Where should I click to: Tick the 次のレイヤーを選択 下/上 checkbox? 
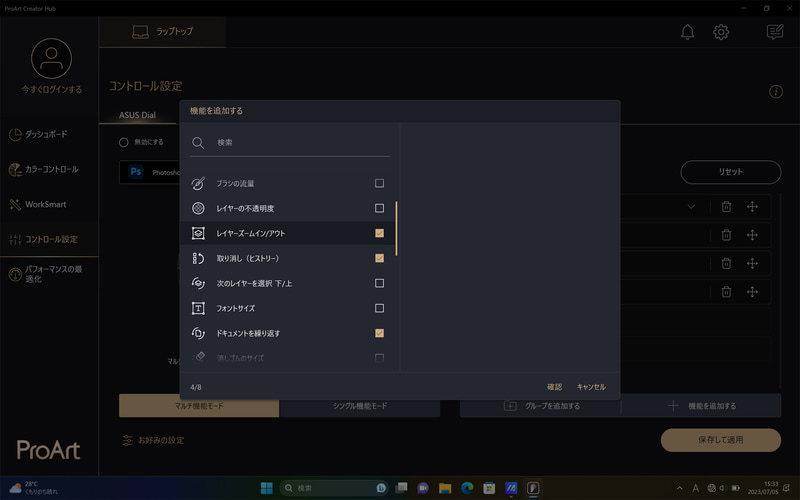(x=379, y=283)
